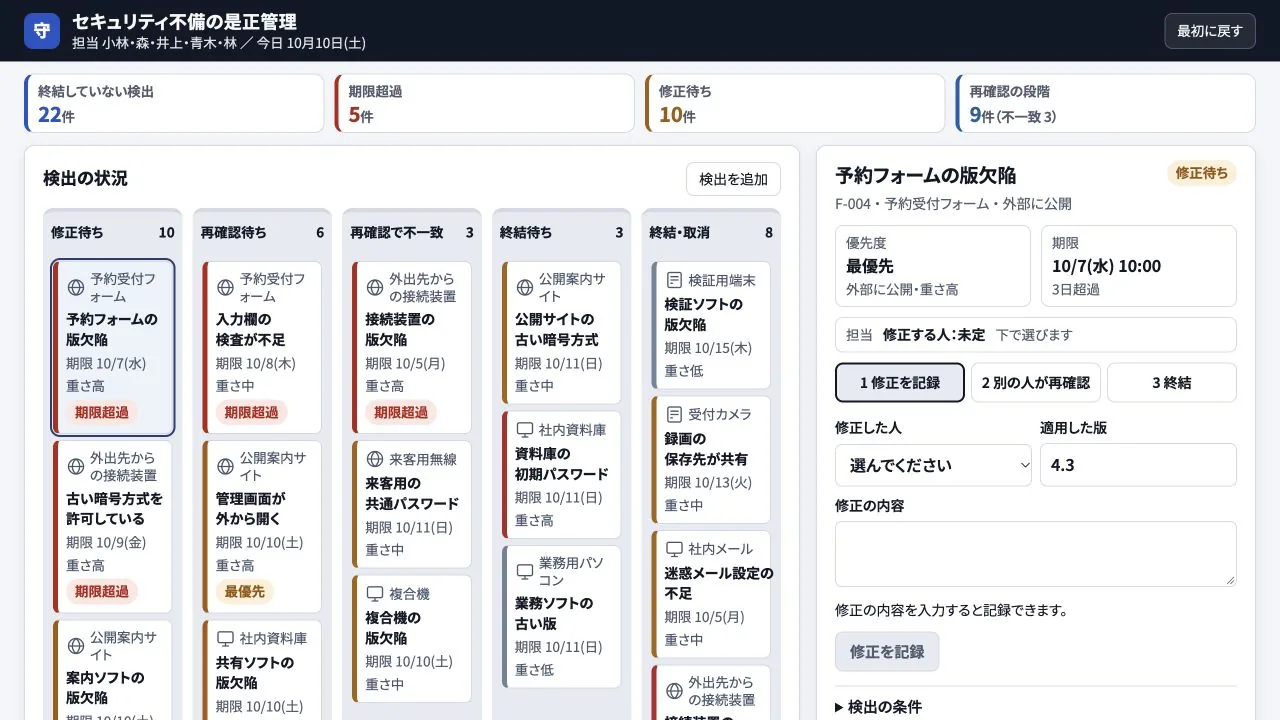Click document icon on 録画の保存先が共有 card
Viewport: 1280px width, 720px height.
coord(674,414)
